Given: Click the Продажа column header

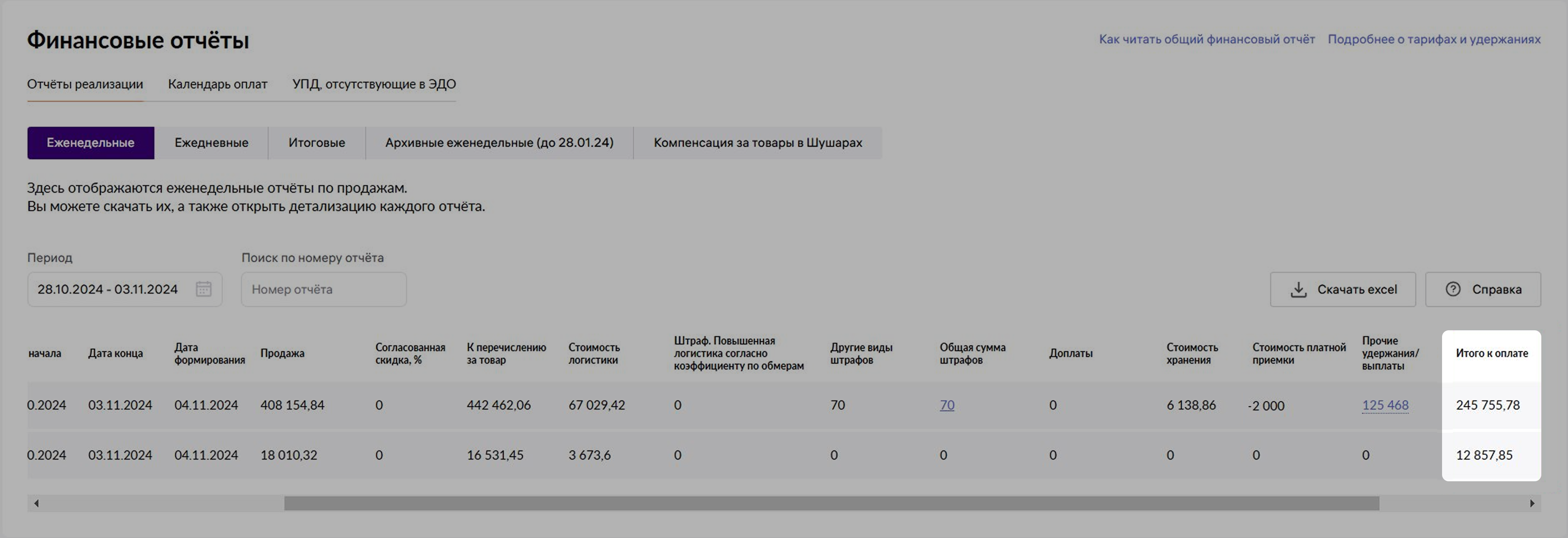Looking at the screenshot, I should pyautogui.click(x=282, y=354).
